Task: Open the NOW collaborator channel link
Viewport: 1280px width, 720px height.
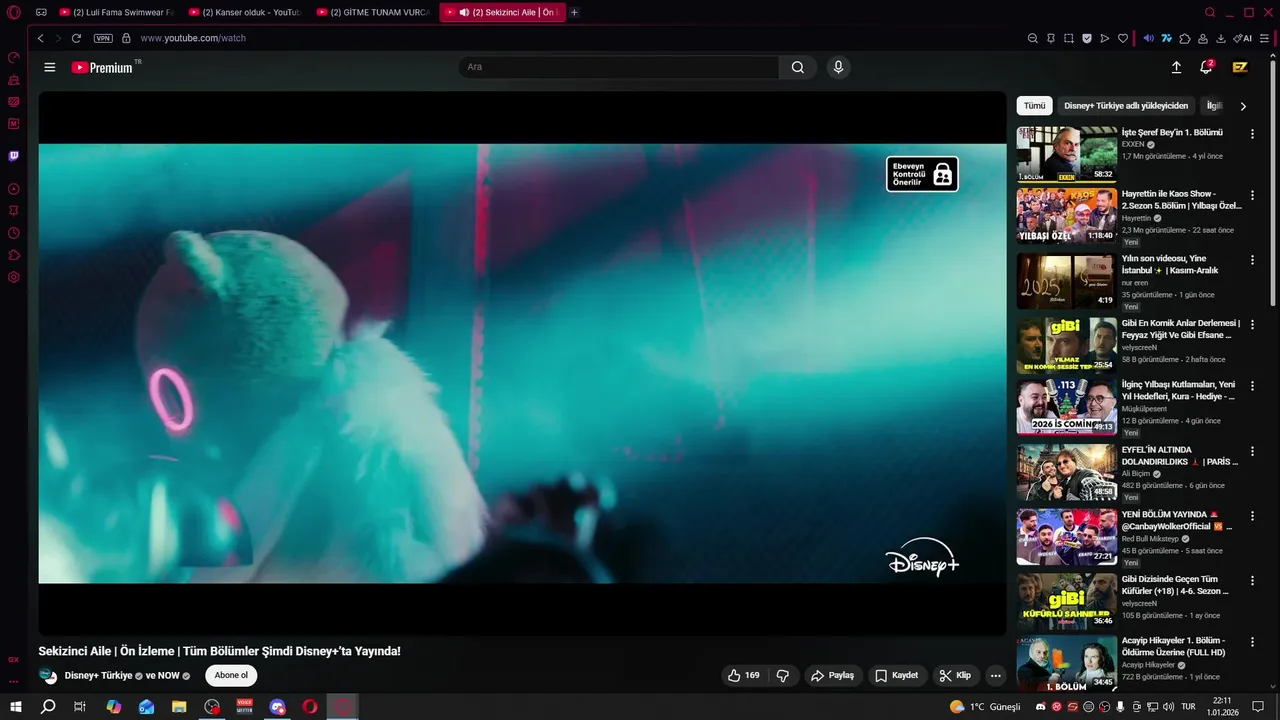Action: pyautogui.click(x=168, y=675)
